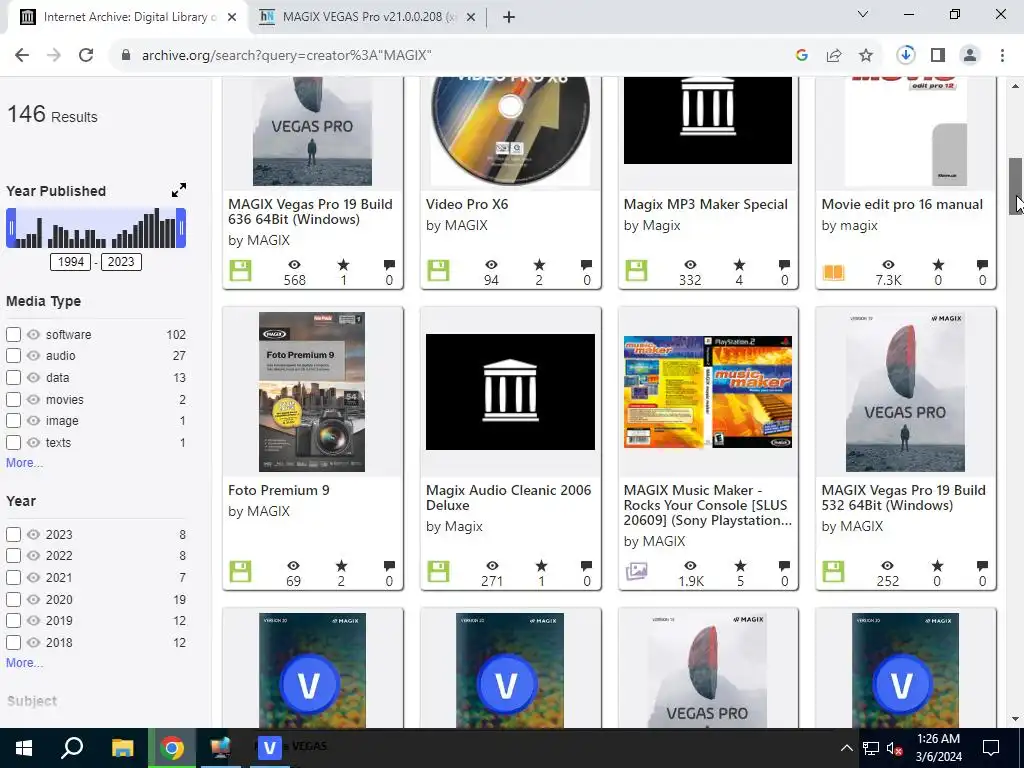Hide texts media type with eye toggle
This screenshot has width=1024, height=768.
[33, 443]
